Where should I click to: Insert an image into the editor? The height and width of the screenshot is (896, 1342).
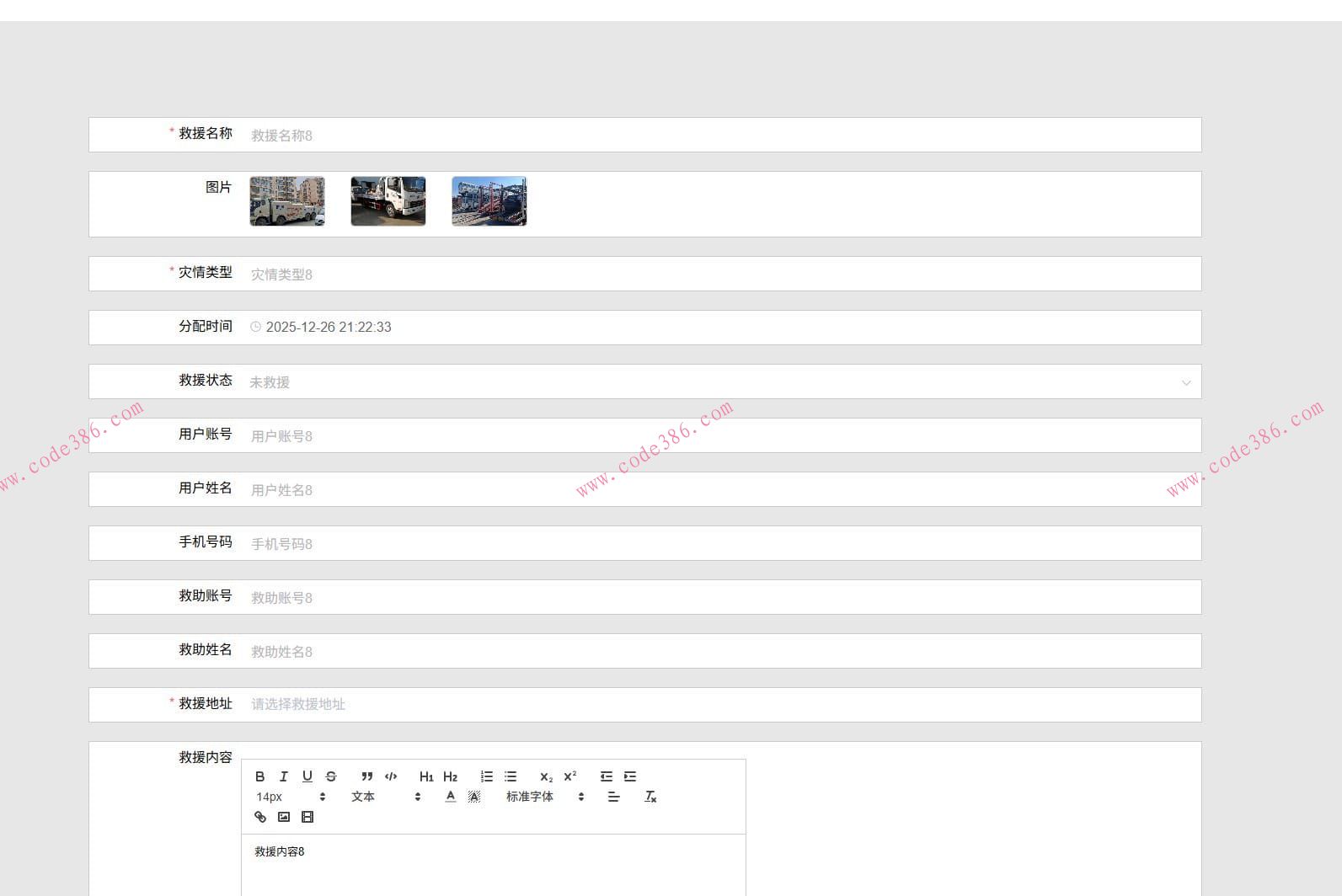pos(284,817)
